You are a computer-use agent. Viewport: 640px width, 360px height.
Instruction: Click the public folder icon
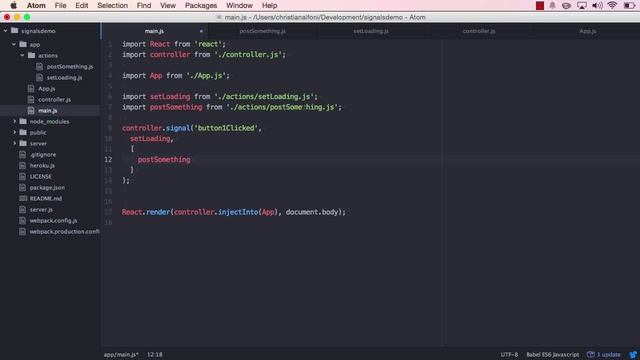coord(23,132)
